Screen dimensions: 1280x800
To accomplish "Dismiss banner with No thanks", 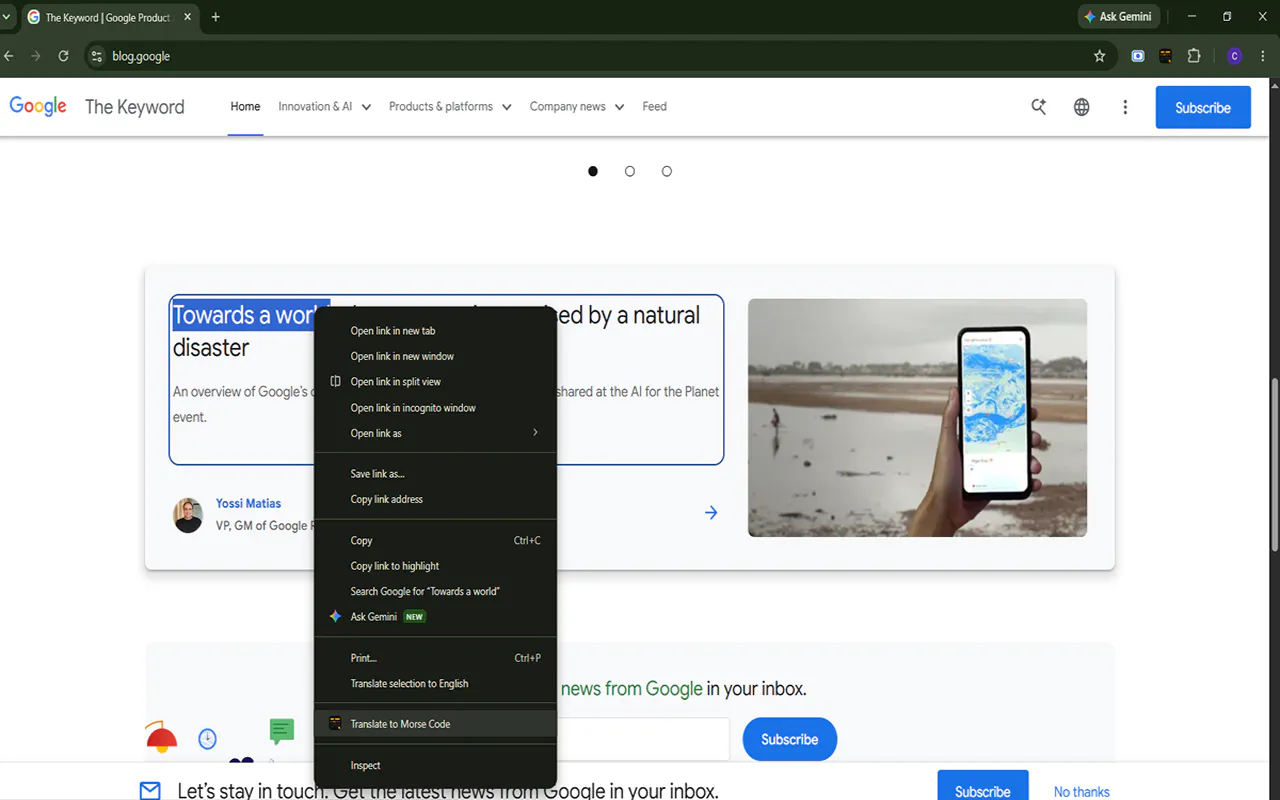I will tap(1082, 791).
